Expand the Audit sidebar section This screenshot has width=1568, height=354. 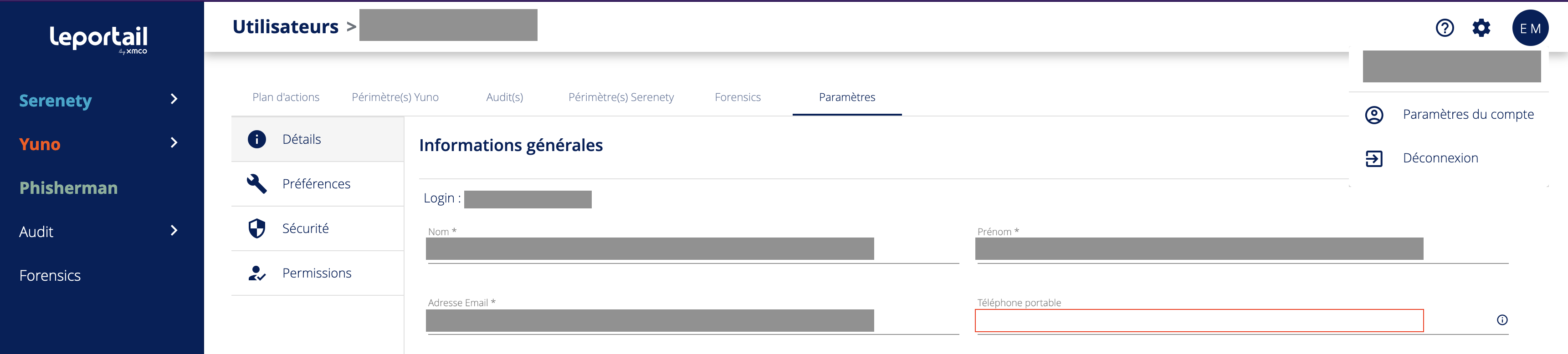pyautogui.click(x=174, y=231)
